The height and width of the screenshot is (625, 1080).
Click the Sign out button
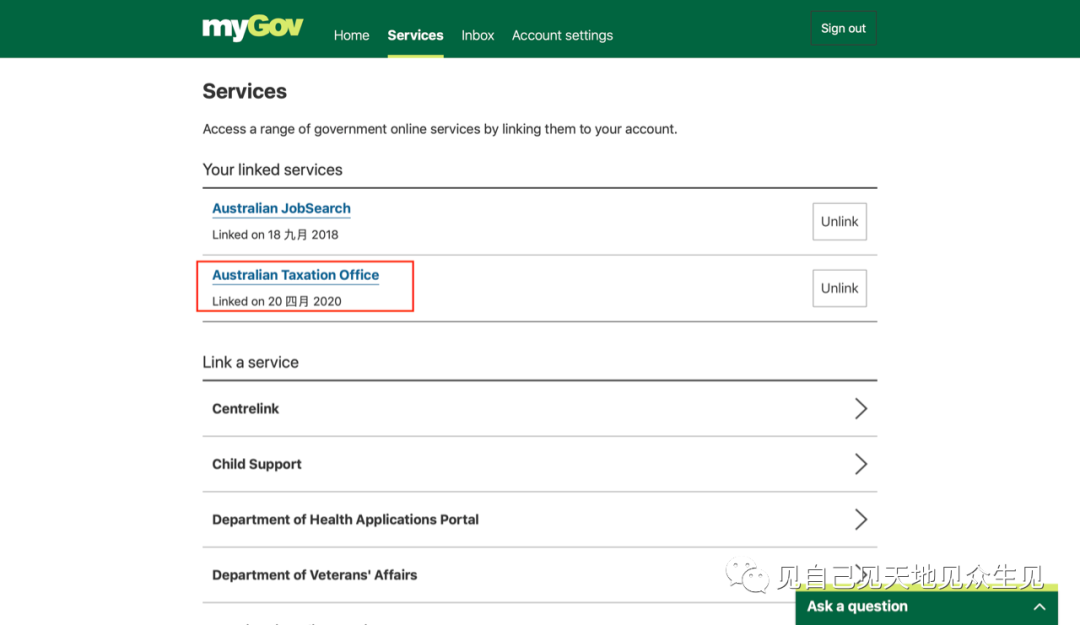pyautogui.click(x=843, y=28)
